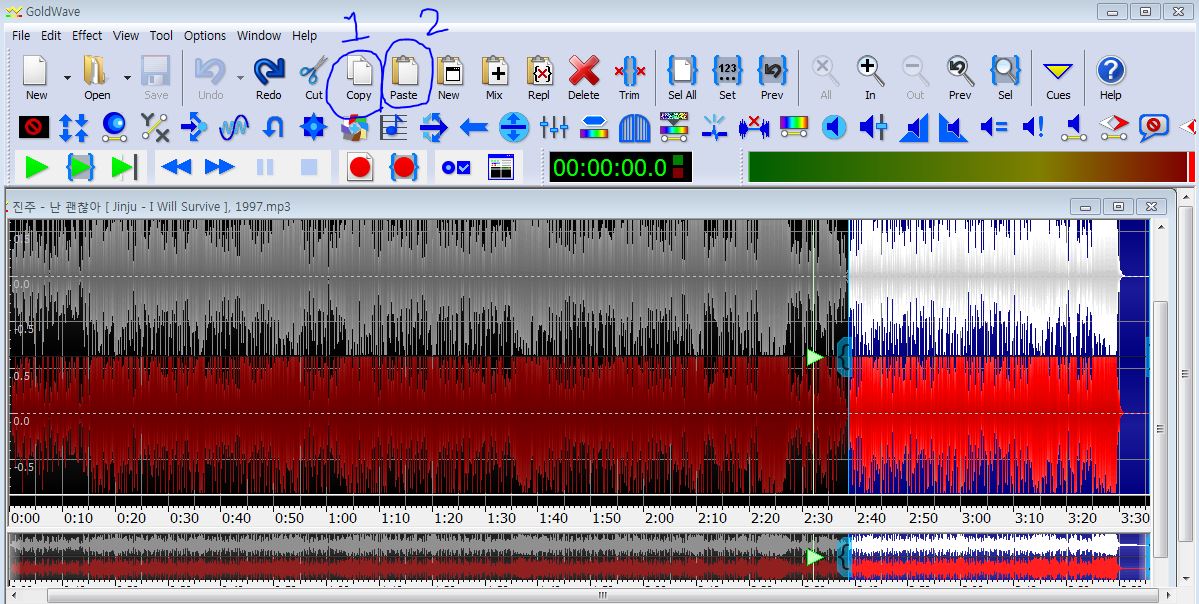Open the Pitch music note effect icon
Image resolution: width=1199 pixels, height=604 pixels.
pos(393,127)
